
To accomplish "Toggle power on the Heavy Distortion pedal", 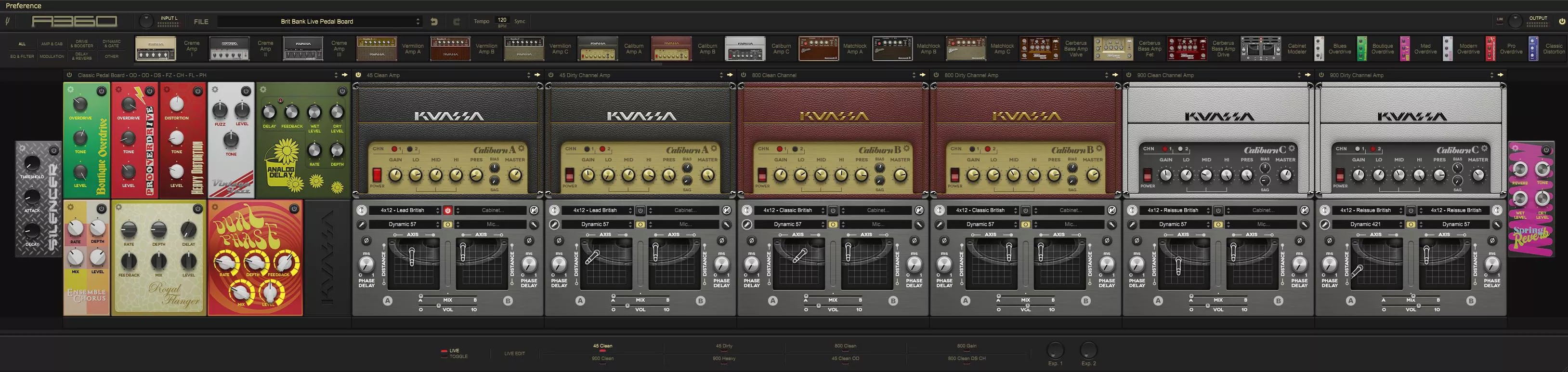I will (197, 92).
